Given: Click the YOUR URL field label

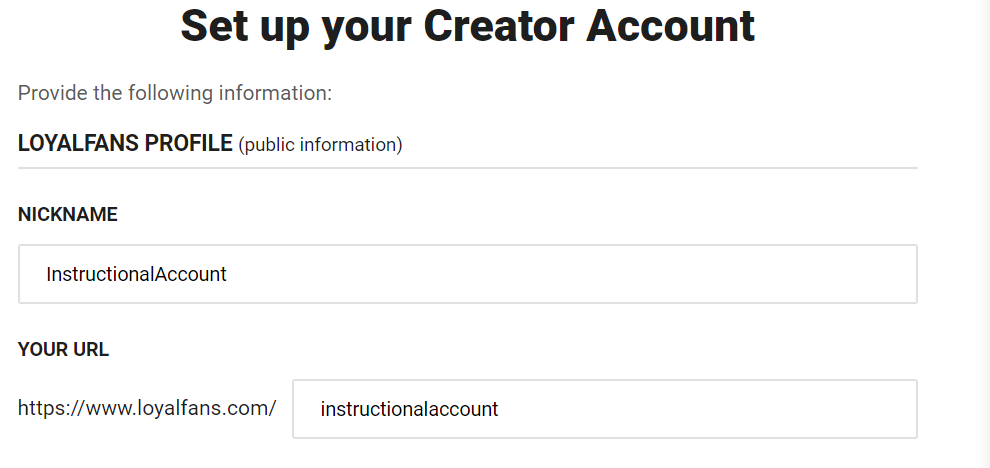Looking at the screenshot, I should (64, 350).
